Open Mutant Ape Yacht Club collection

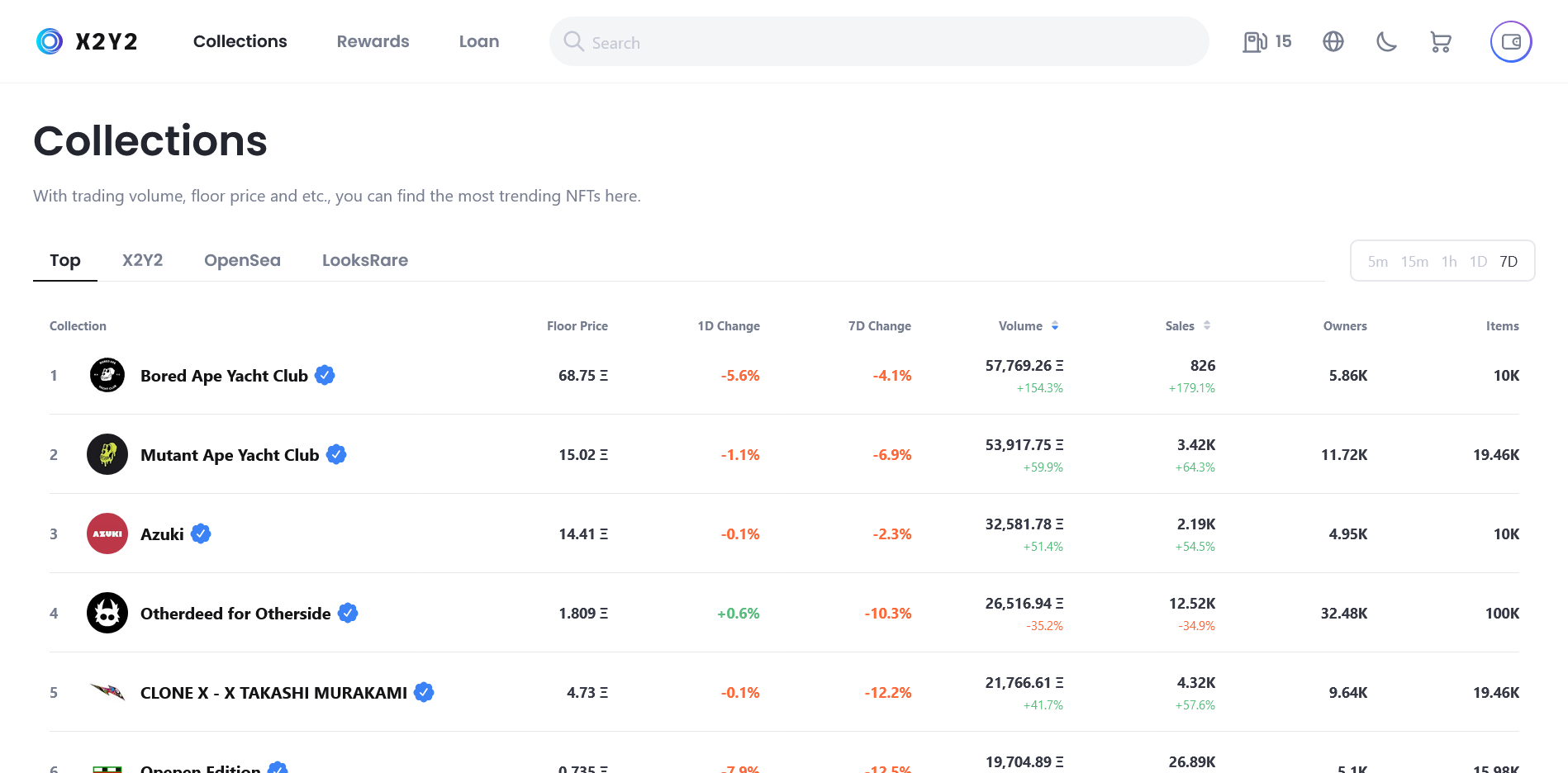(230, 455)
